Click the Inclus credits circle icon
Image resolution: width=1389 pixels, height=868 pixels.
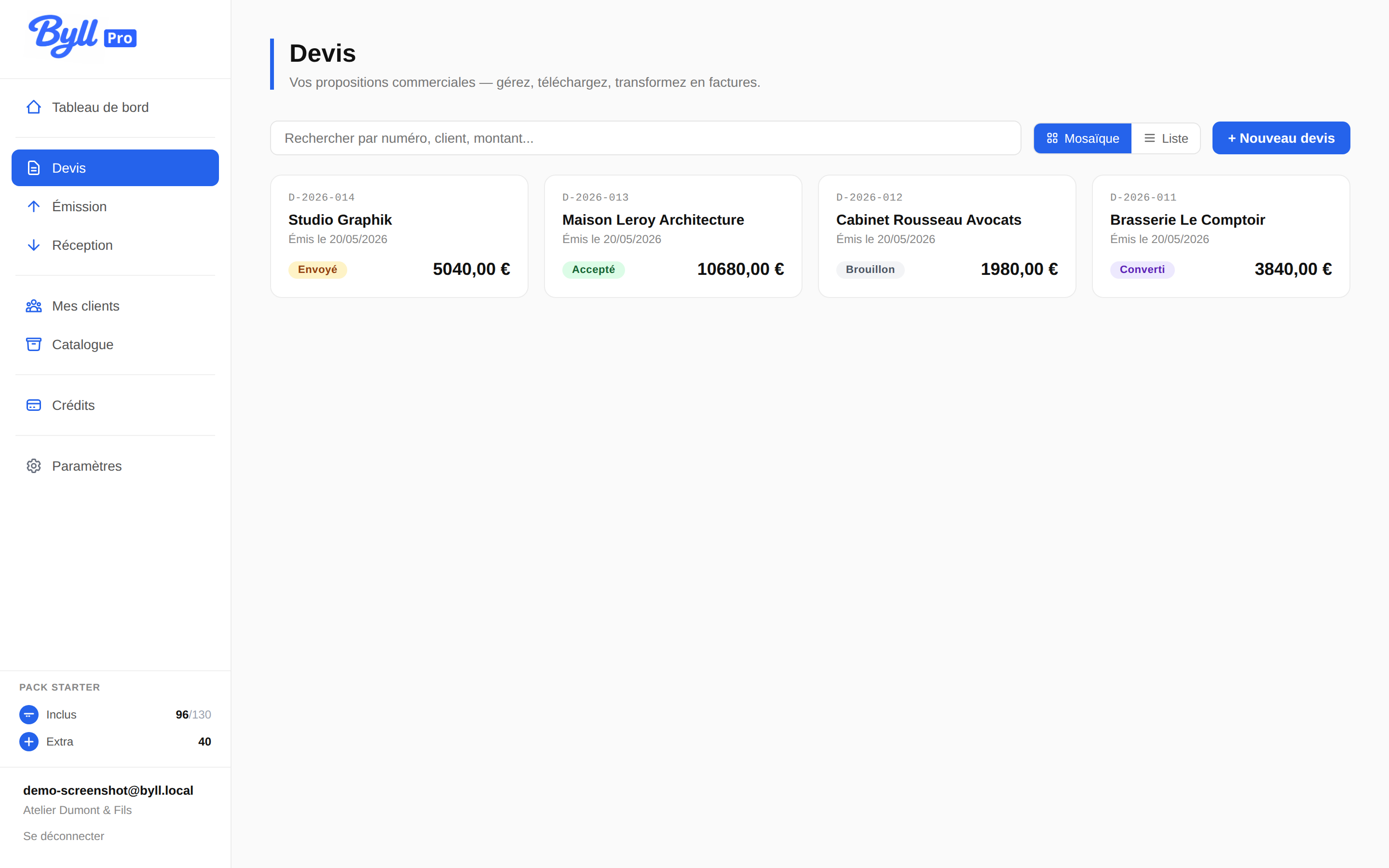pos(29,715)
